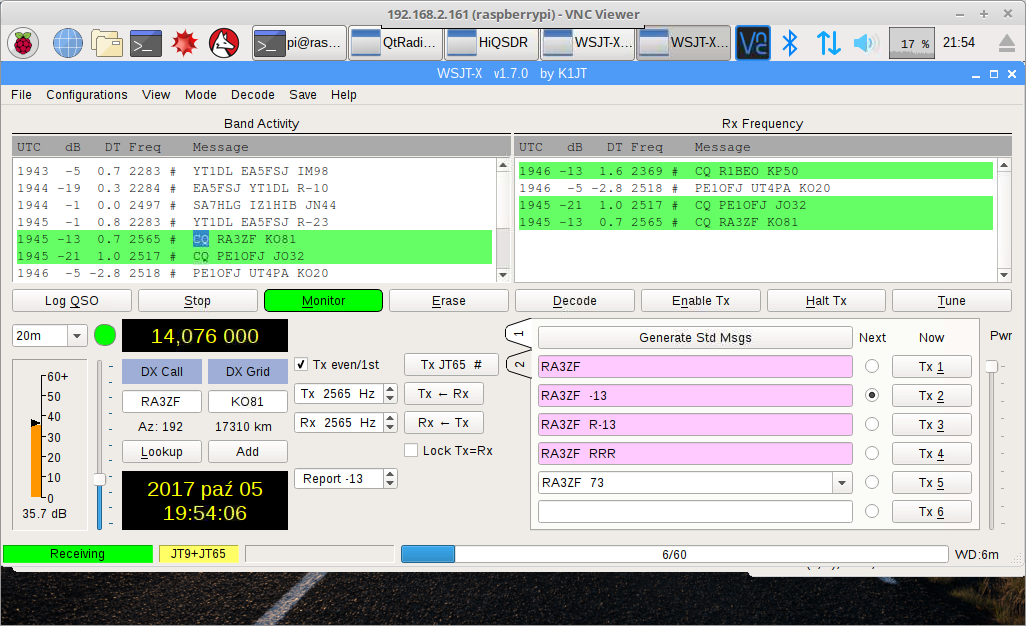This screenshot has width=1026, height=626.
Task: Click the DX Call input field
Action: tap(160, 402)
